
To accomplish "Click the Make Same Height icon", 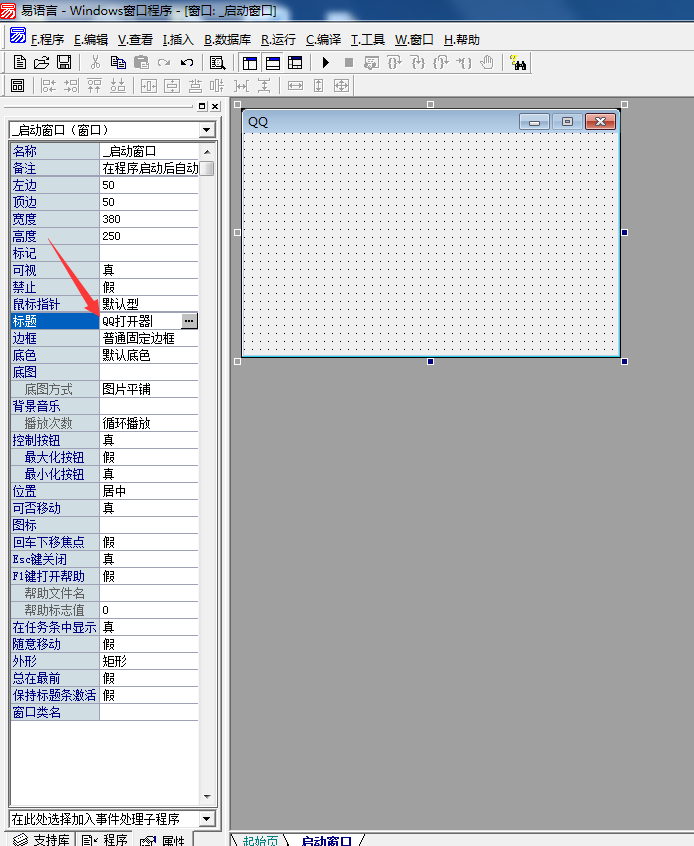I will pos(318,86).
